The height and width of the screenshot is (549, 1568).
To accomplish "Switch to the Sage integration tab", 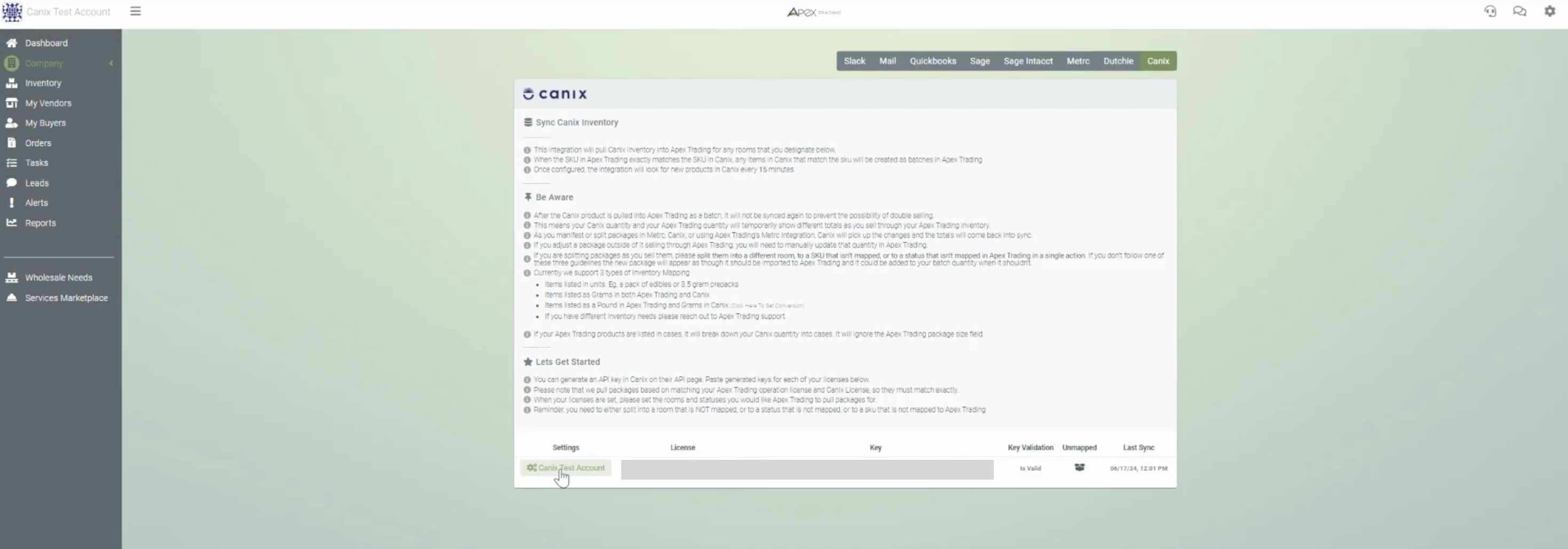I will 979,61.
